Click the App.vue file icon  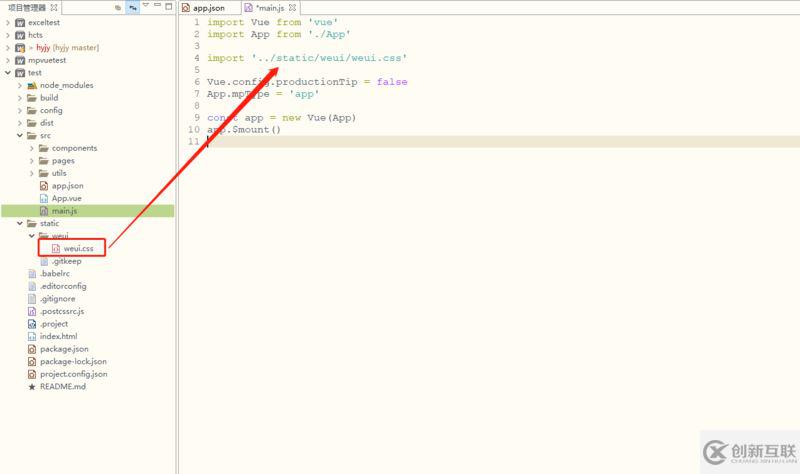(44, 198)
